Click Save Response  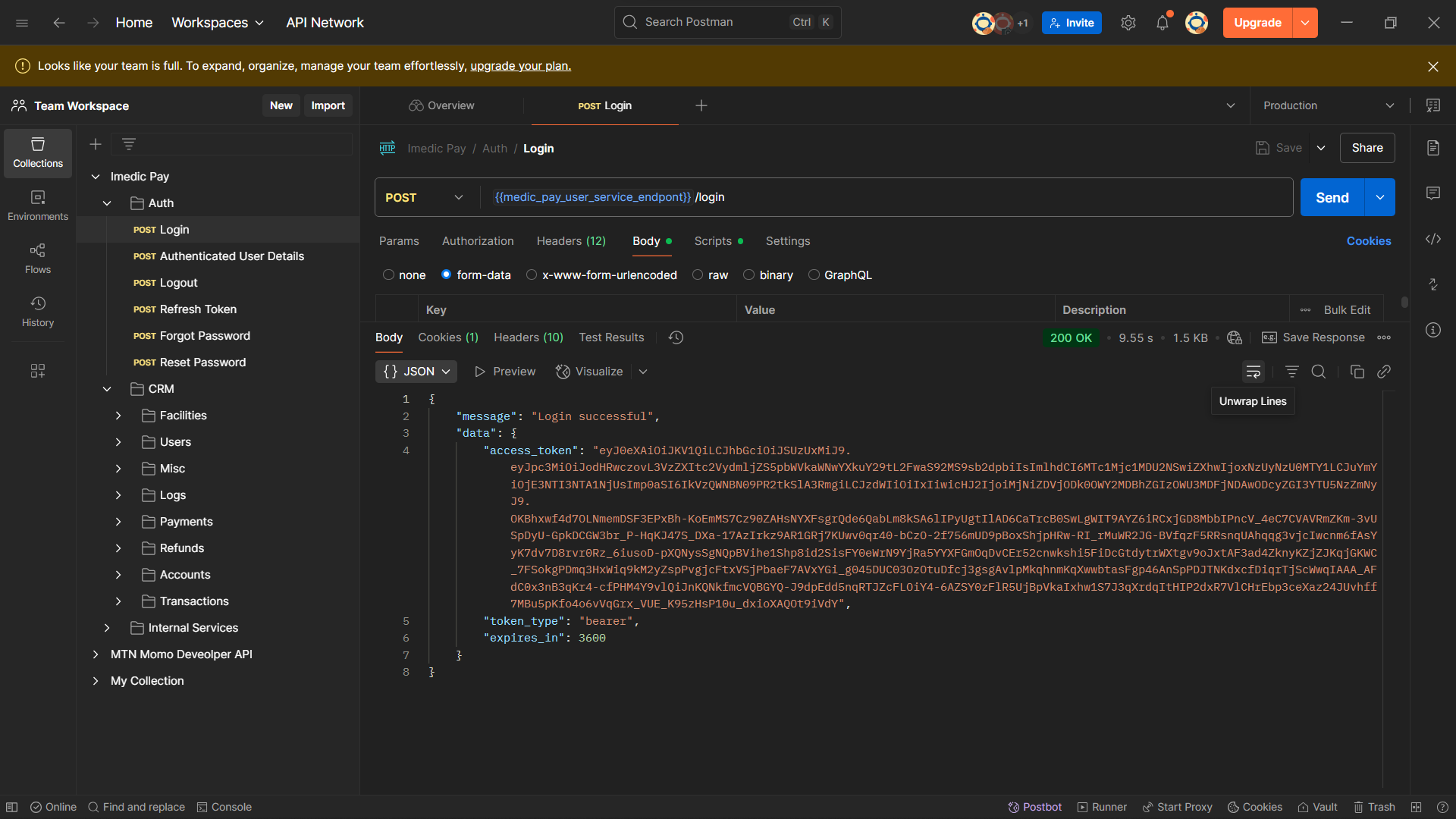(1313, 337)
